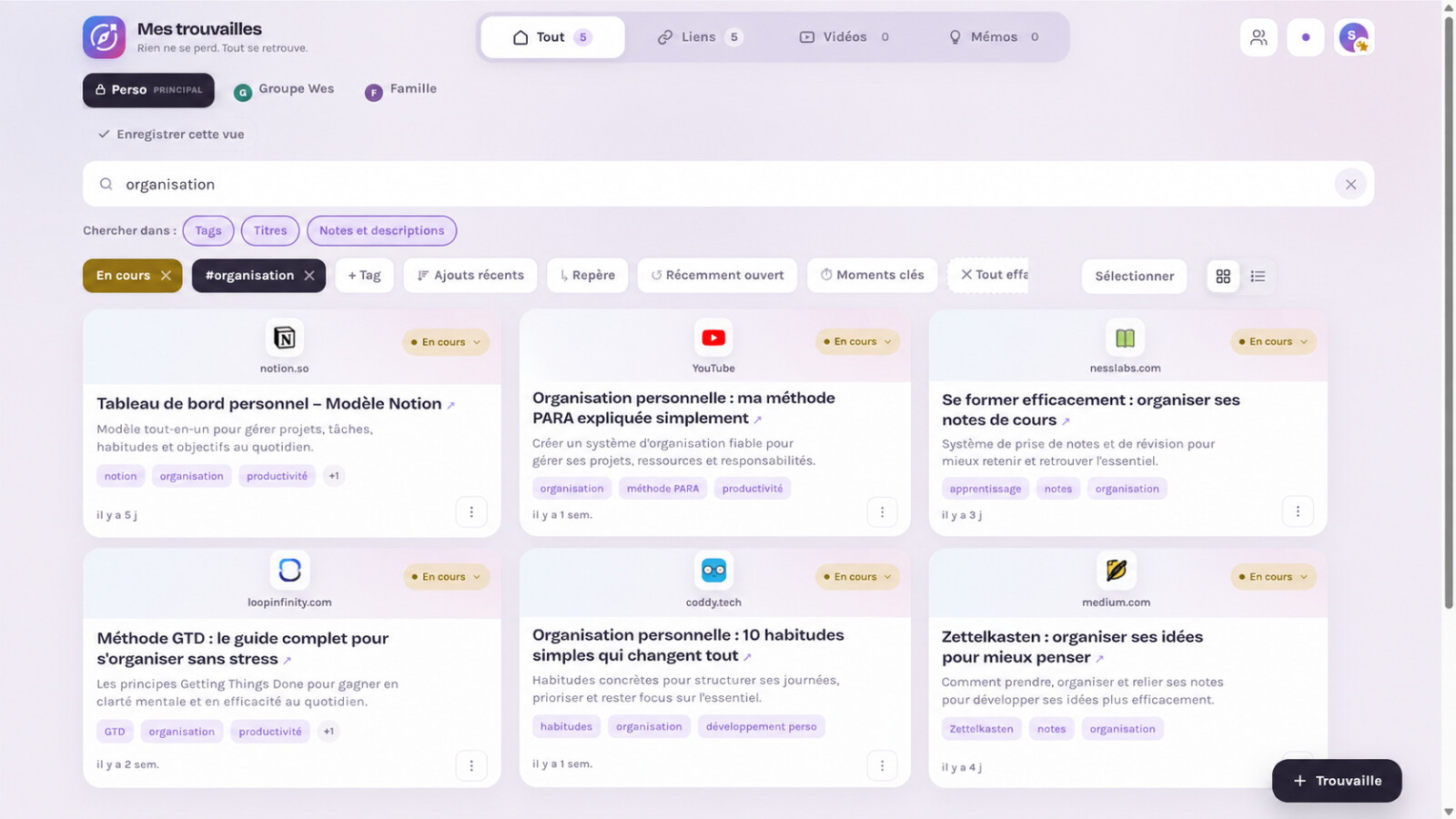Open menu for PARA method card

click(x=882, y=512)
